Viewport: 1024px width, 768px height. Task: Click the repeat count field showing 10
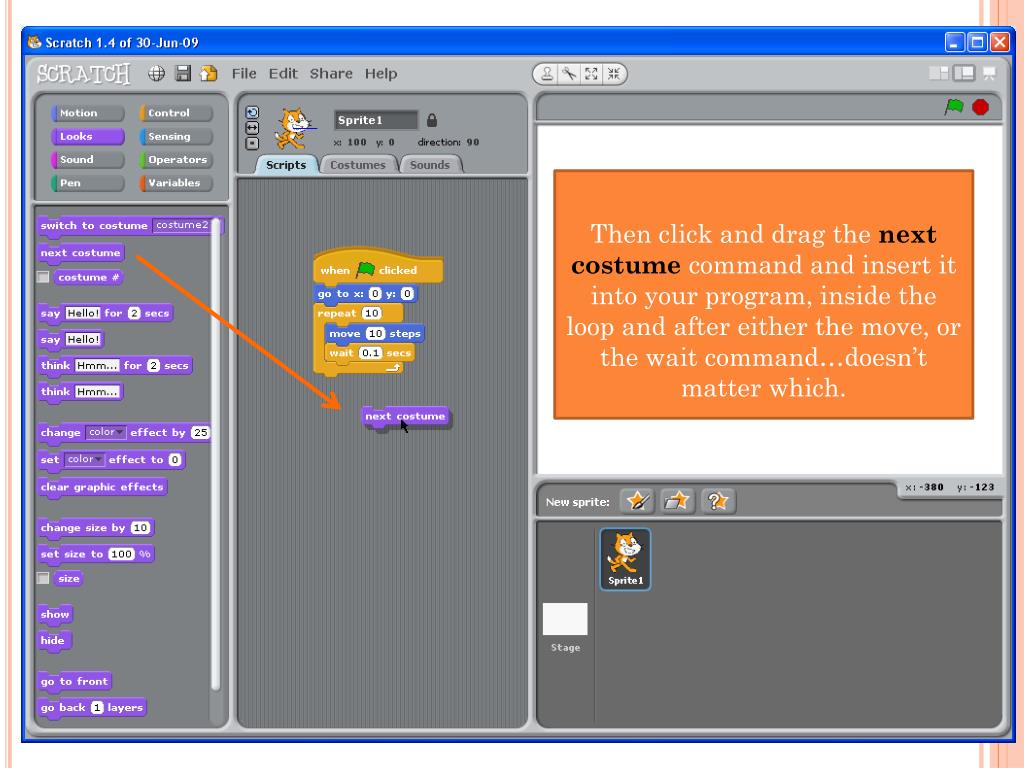[x=372, y=313]
